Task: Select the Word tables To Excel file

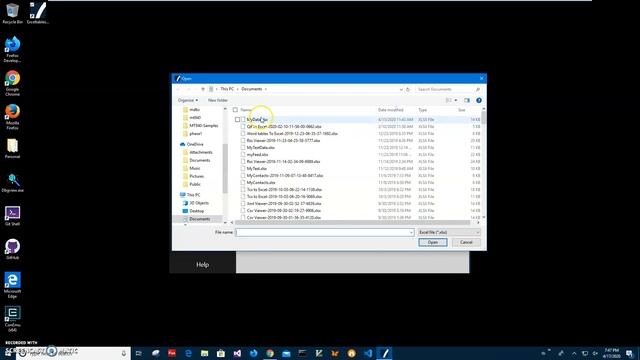Action: pos(292,133)
